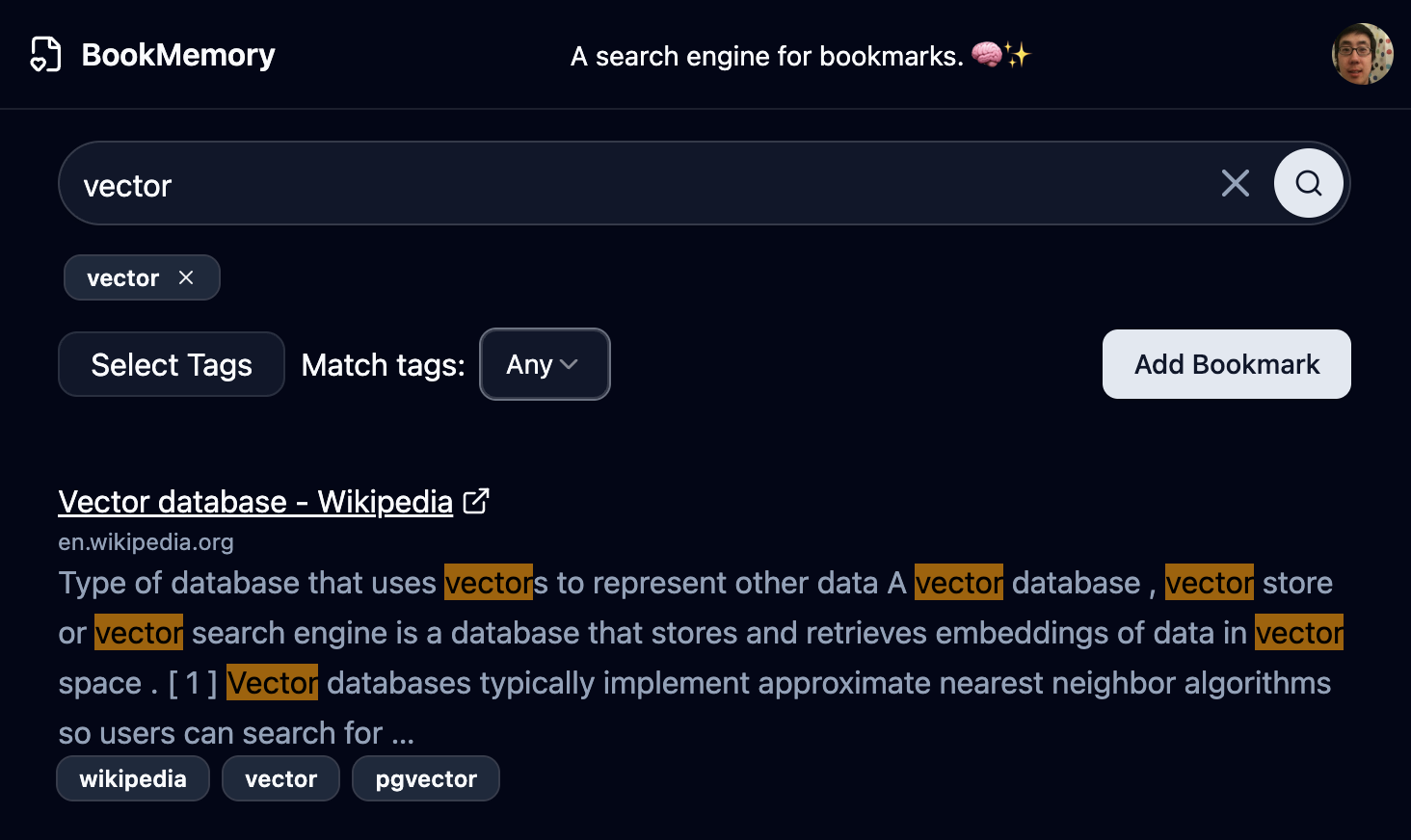Screen dimensions: 1411x840
Task: Toggle the pgvector tag on the result
Action: tap(425, 778)
